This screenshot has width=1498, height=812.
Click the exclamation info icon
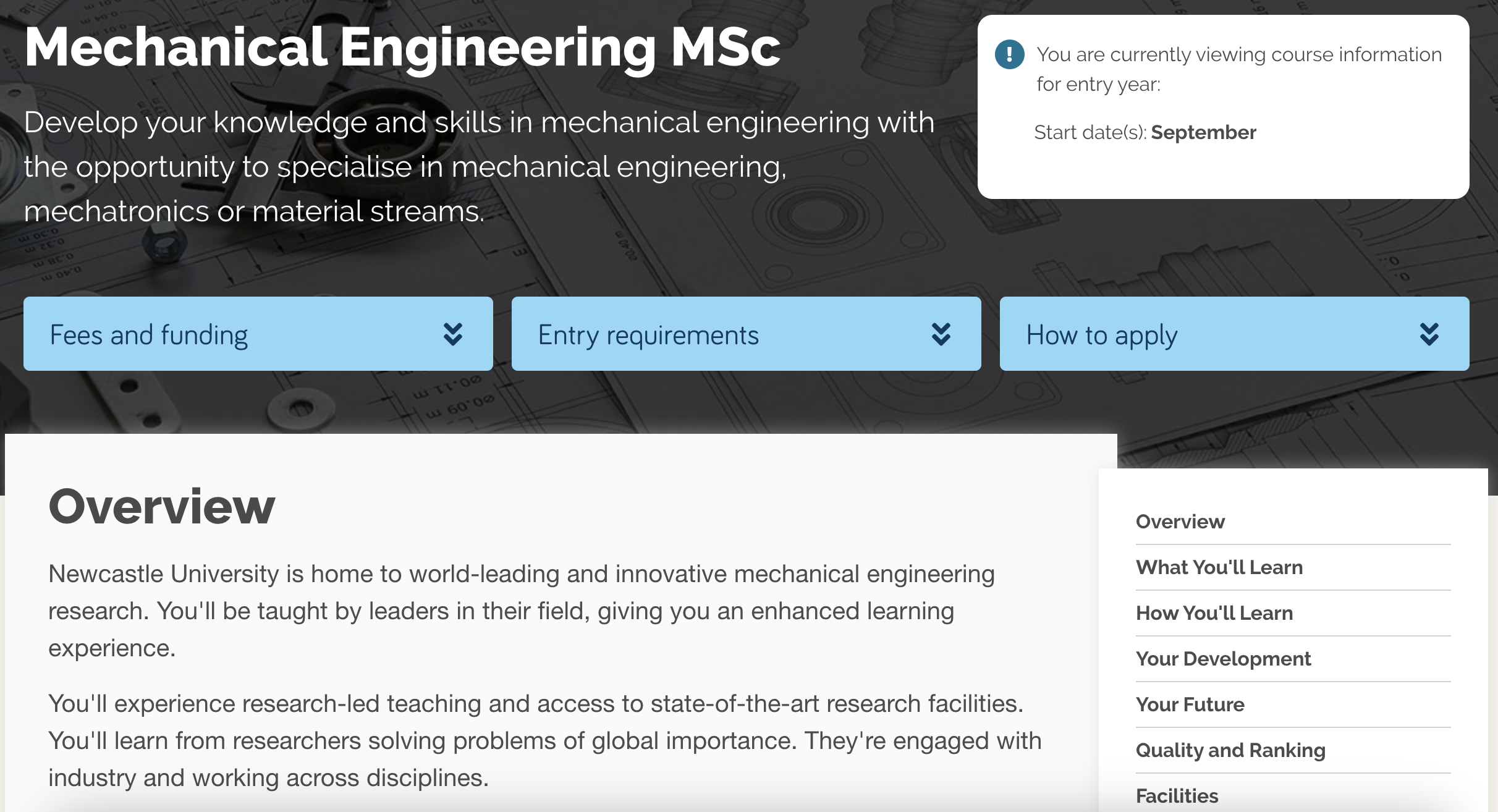tap(1009, 54)
